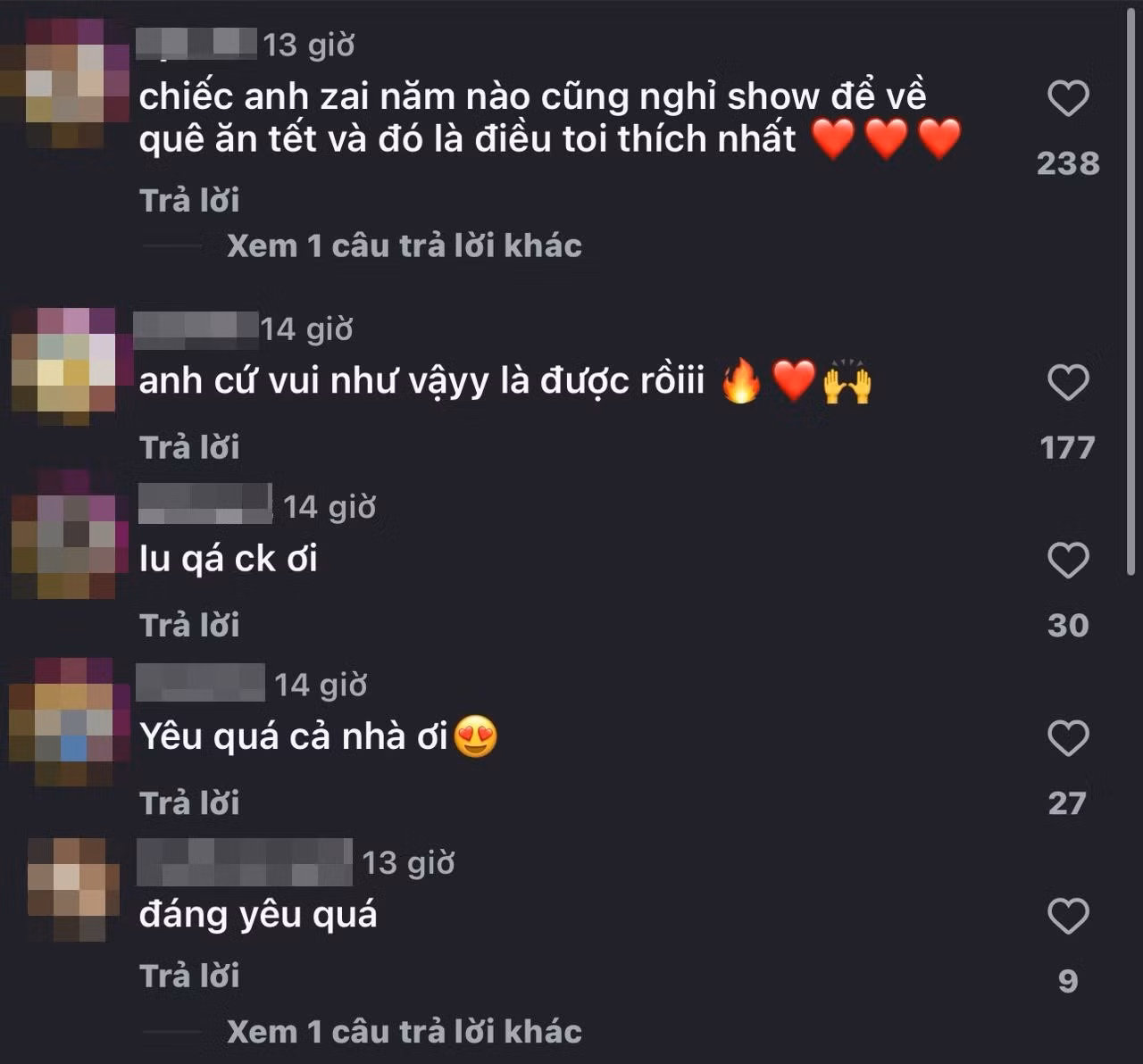Like the 'anh cứ vui như vậyy' comment
The width and height of the screenshot is (1143, 1064).
[1068, 383]
